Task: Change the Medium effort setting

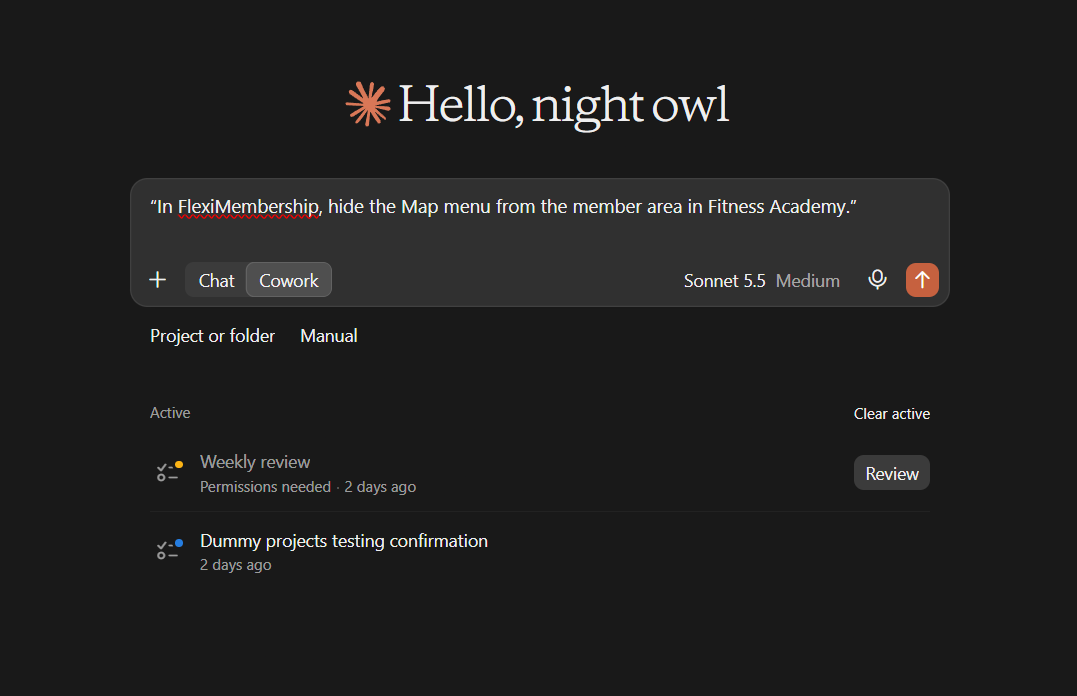Action: tap(808, 281)
